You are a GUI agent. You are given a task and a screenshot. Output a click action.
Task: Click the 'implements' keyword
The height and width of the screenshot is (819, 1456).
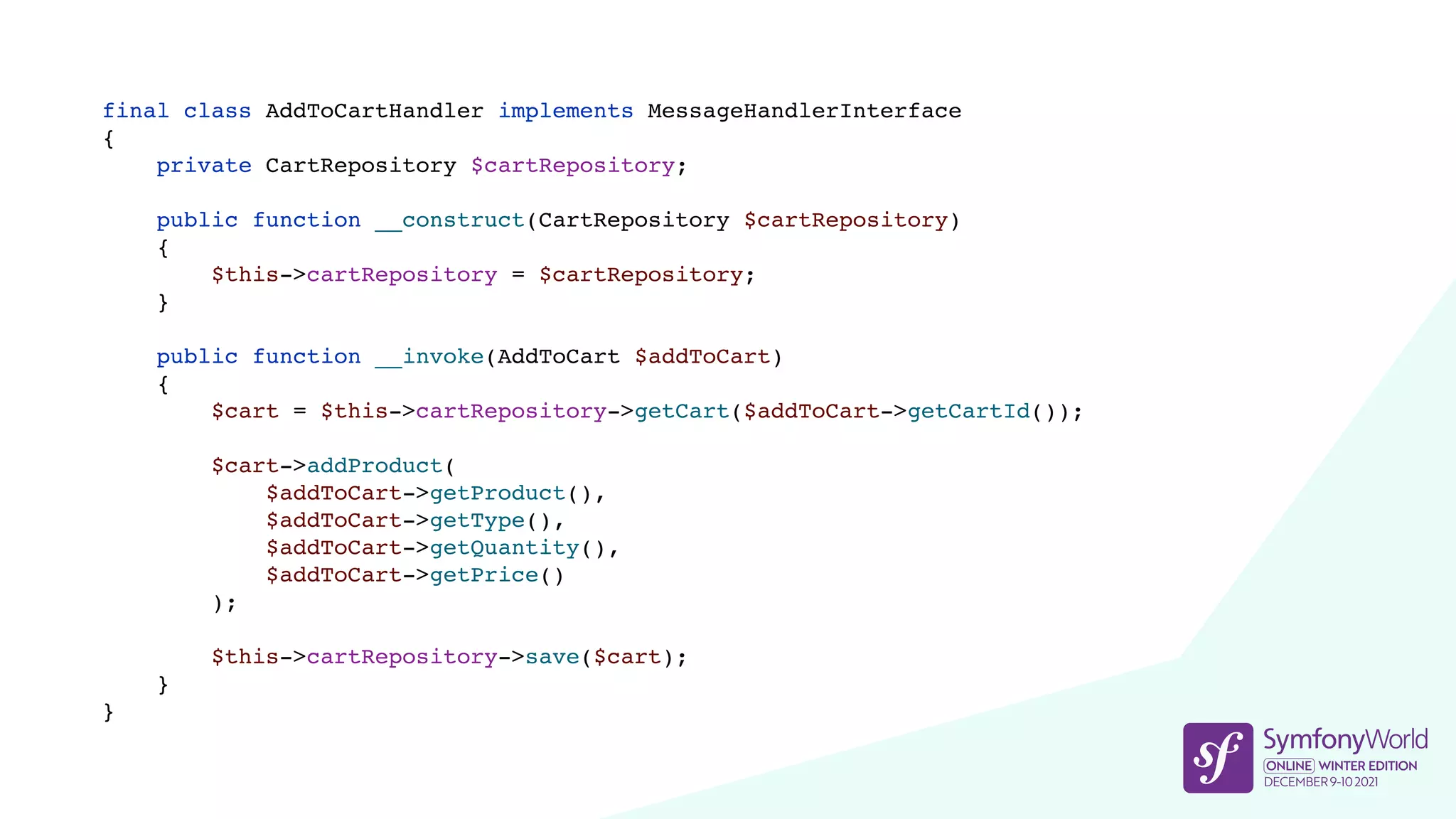point(565,111)
